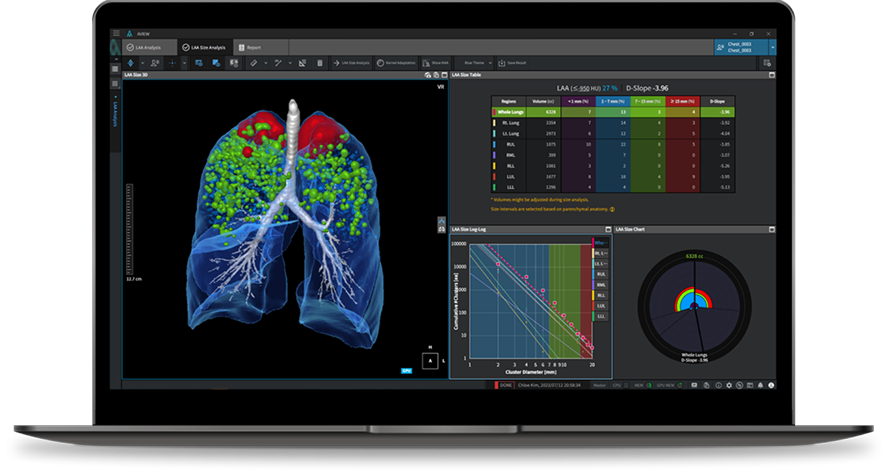The image size is (888, 472).
Task: Click the hamburger menu icon in title bar
Action: [x=116, y=33]
